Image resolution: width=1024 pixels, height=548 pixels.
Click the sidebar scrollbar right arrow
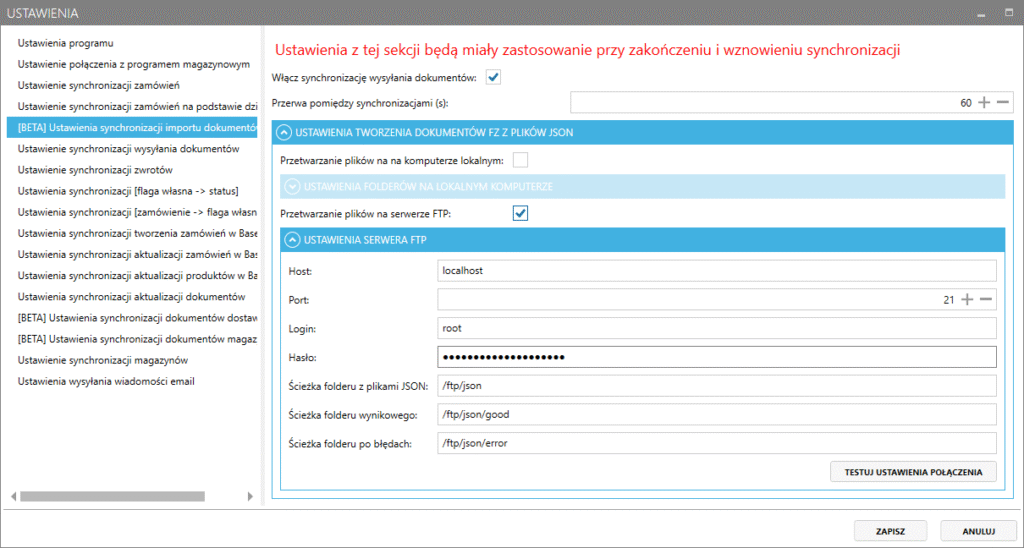tap(250, 496)
